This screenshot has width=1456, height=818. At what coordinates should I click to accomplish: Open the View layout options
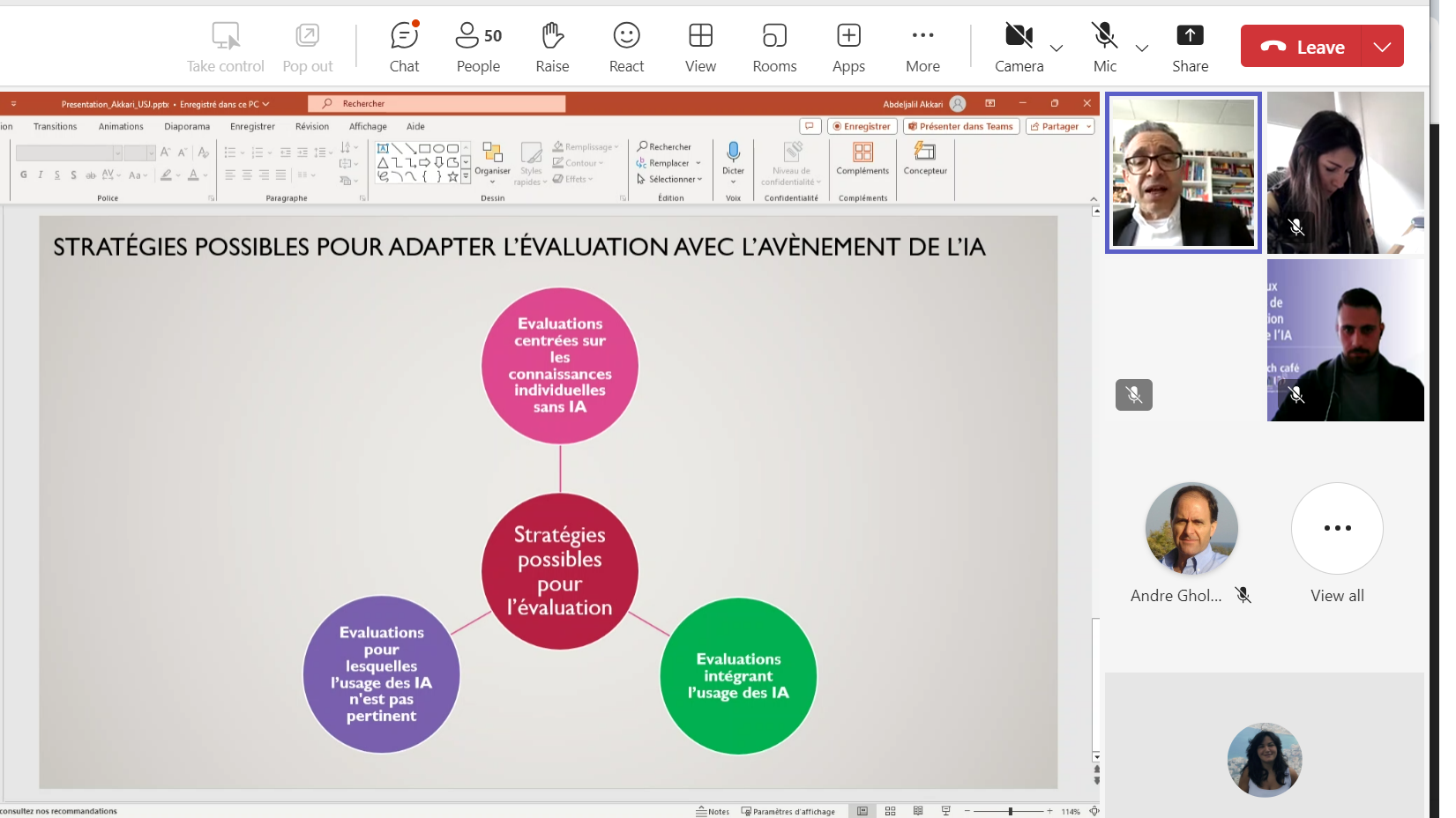pyautogui.click(x=700, y=48)
